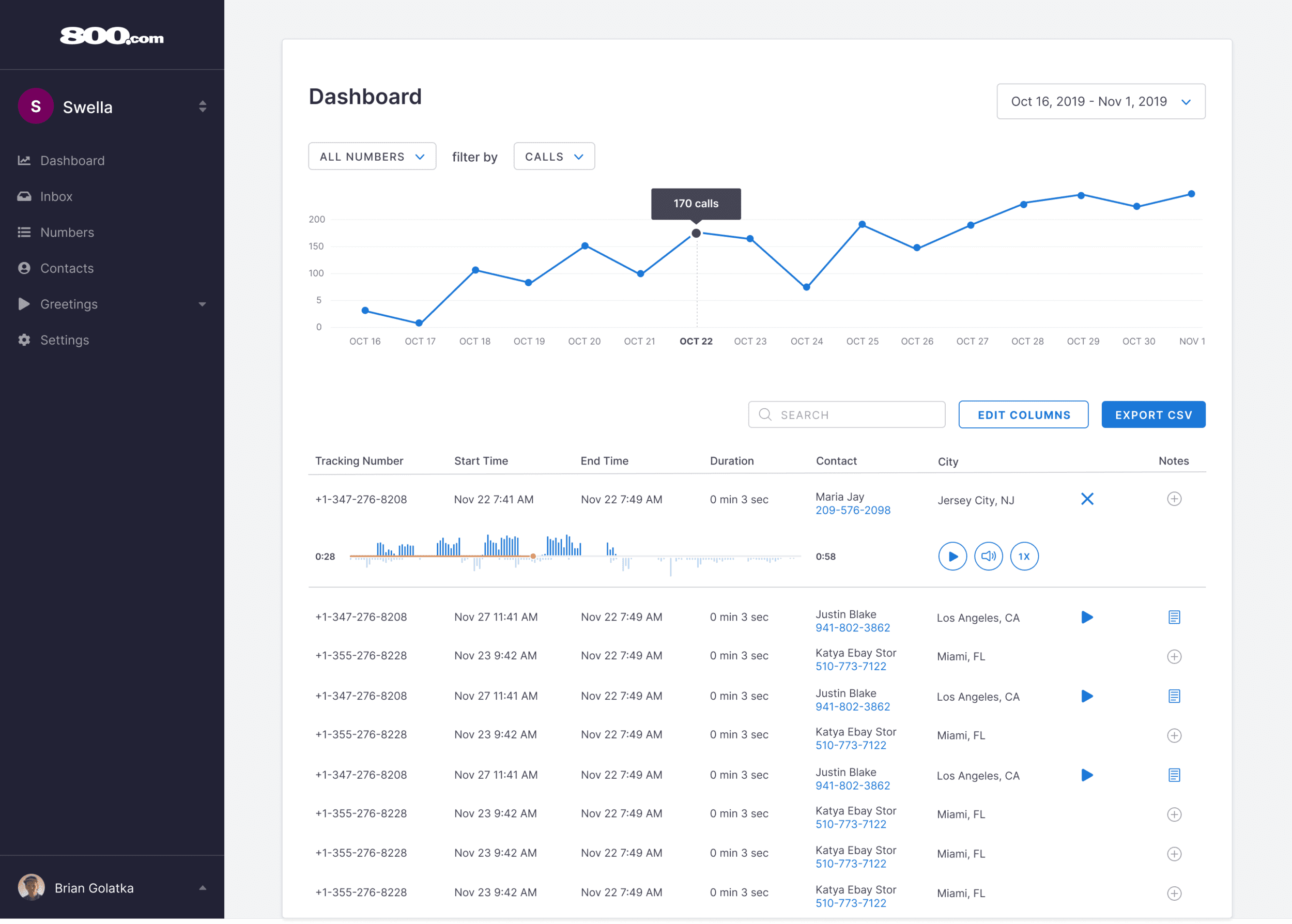1292x924 pixels.
Task: Open the CALLS filter dropdown
Action: tap(553, 157)
